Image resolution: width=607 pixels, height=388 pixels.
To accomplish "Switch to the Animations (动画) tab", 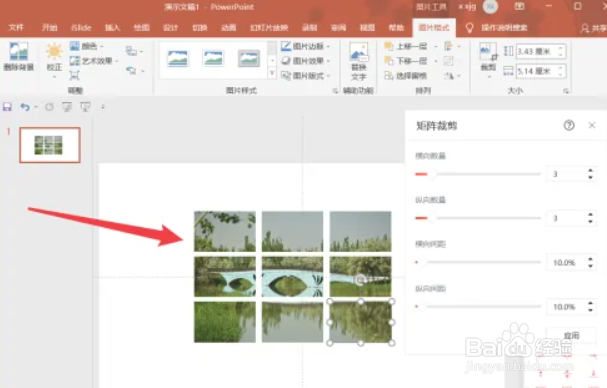I will click(228, 27).
